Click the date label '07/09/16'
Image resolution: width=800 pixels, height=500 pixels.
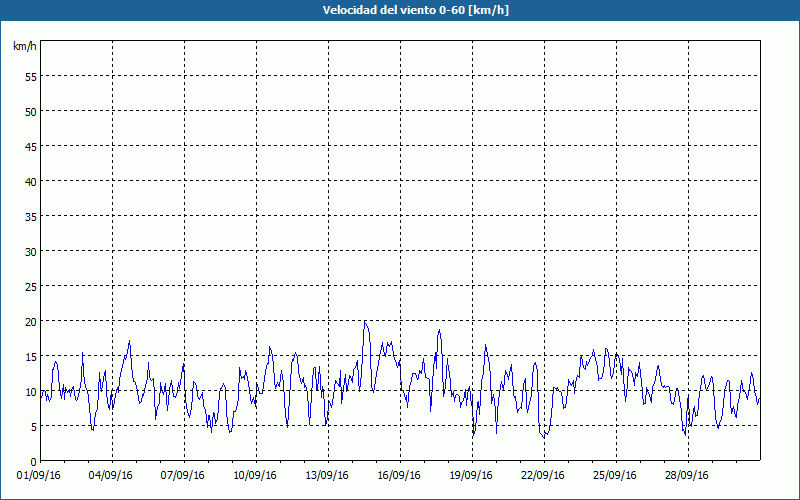point(182,476)
